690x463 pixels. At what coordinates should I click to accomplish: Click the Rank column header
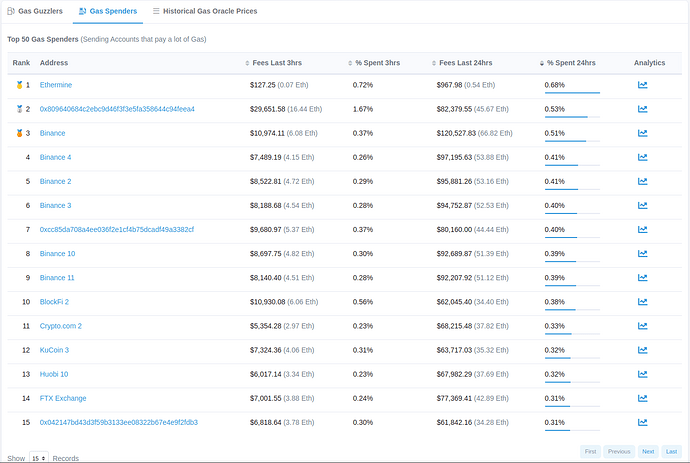pyautogui.click(x=21, y=63)
